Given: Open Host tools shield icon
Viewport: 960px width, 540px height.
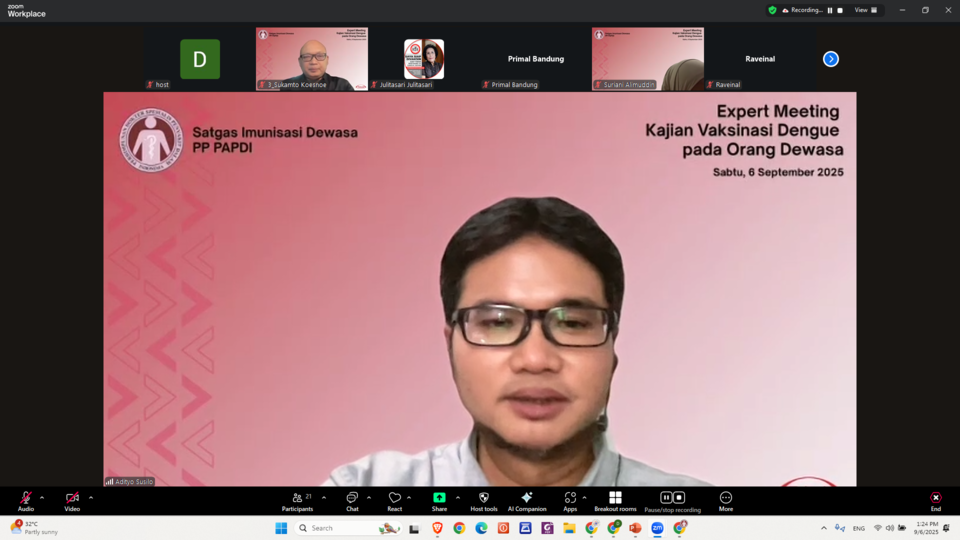Looking at the screenshot, I should pos(484,498).
